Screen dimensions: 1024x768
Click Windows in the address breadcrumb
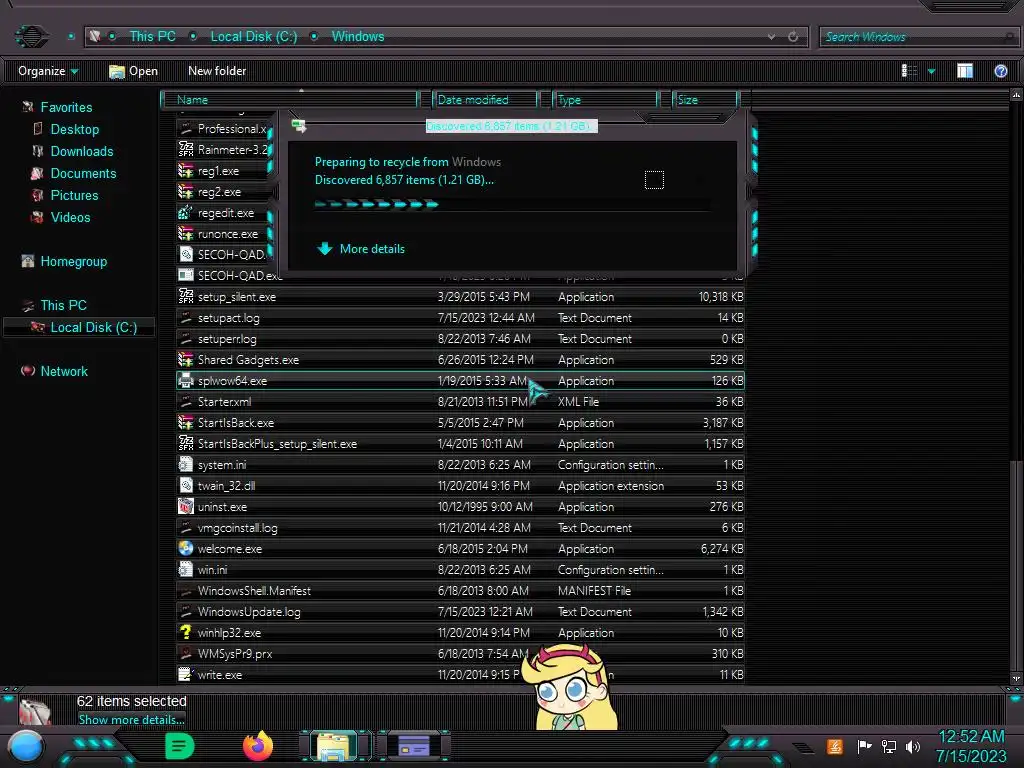pos(358,37)
